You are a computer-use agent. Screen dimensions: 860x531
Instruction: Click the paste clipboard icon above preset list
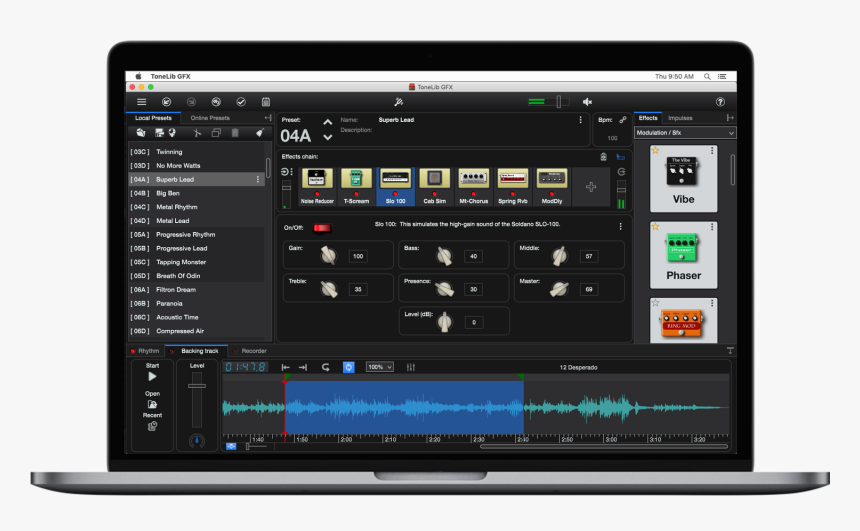pyautogui.click(x=235, y=133)
